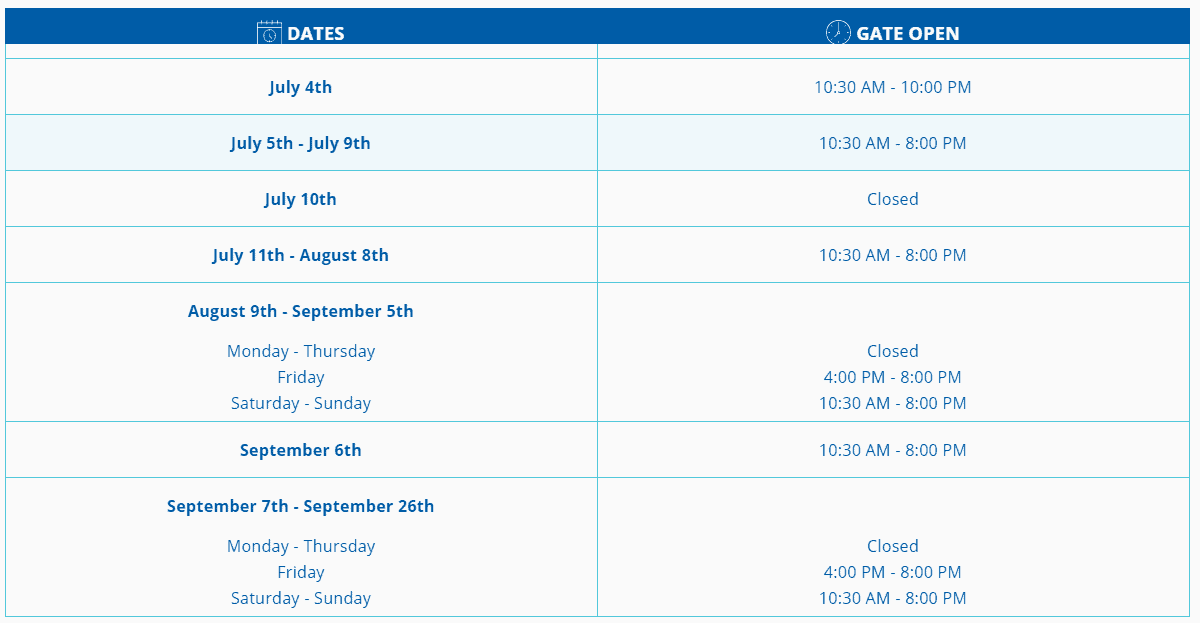Click the July 4th date cell
Image resolution: width=1200 pixels, height=623 pixels.
tap(301, 87)
